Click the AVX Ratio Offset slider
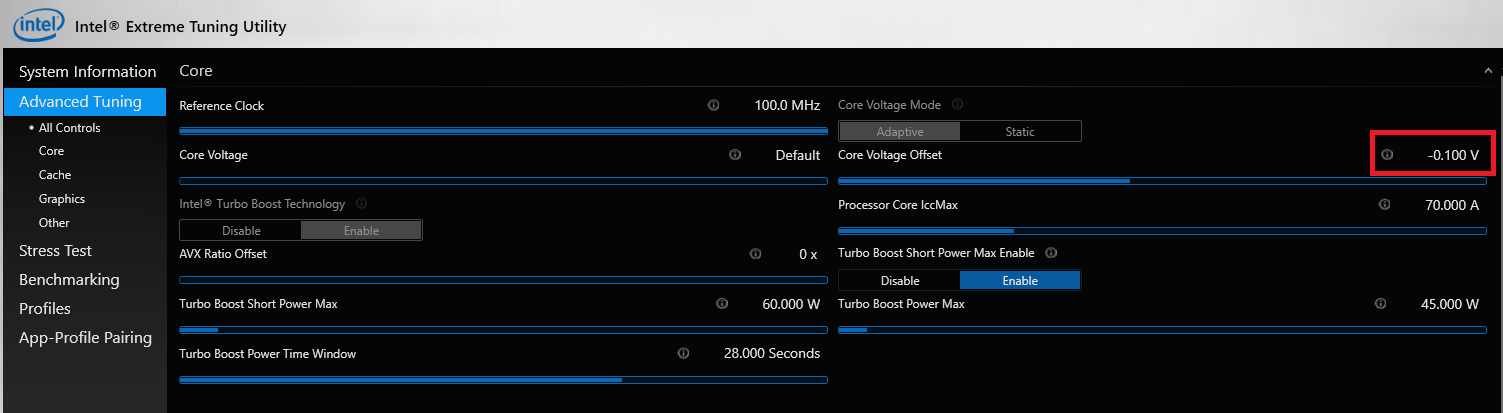This screenshot has height=413, width=1503. (x=503, y=280)
